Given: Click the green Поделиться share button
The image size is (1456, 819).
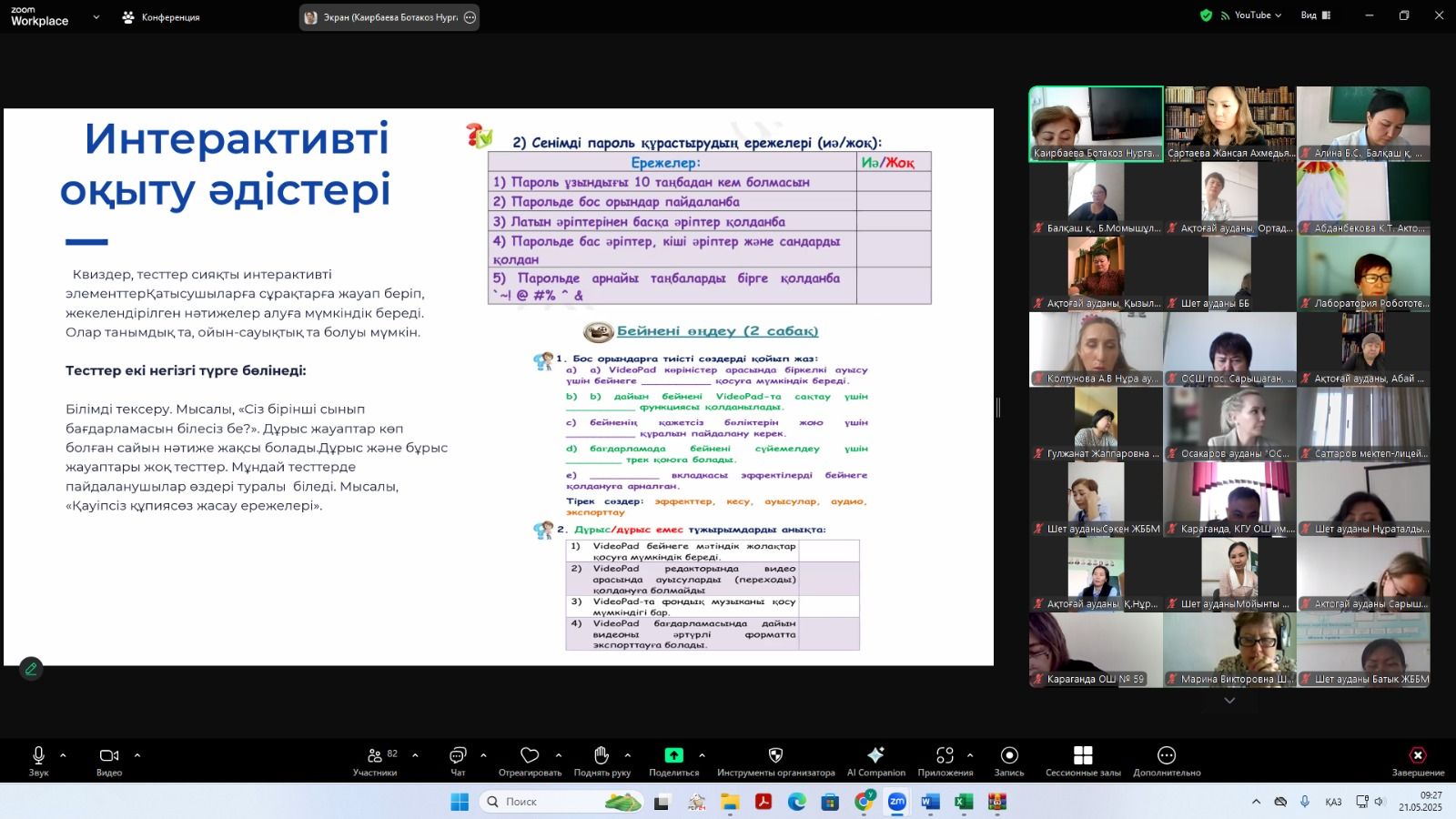Looking at the screenshot, I should pyautogui.click(x=673, y=756).
